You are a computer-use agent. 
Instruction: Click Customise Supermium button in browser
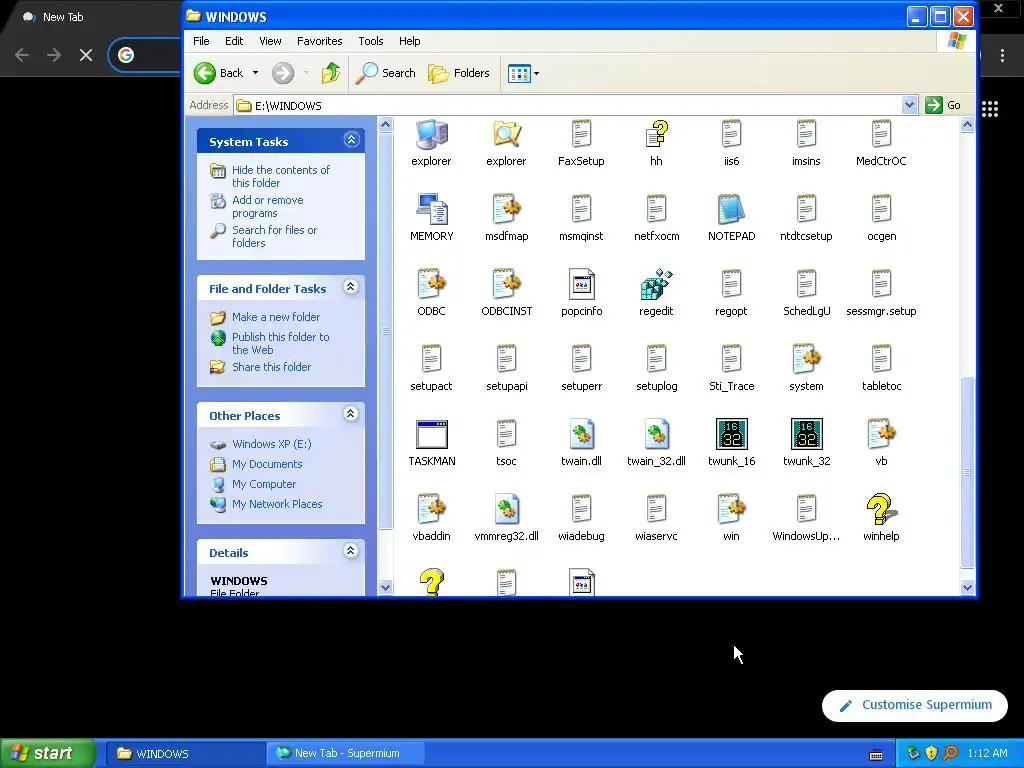[914, 705]
